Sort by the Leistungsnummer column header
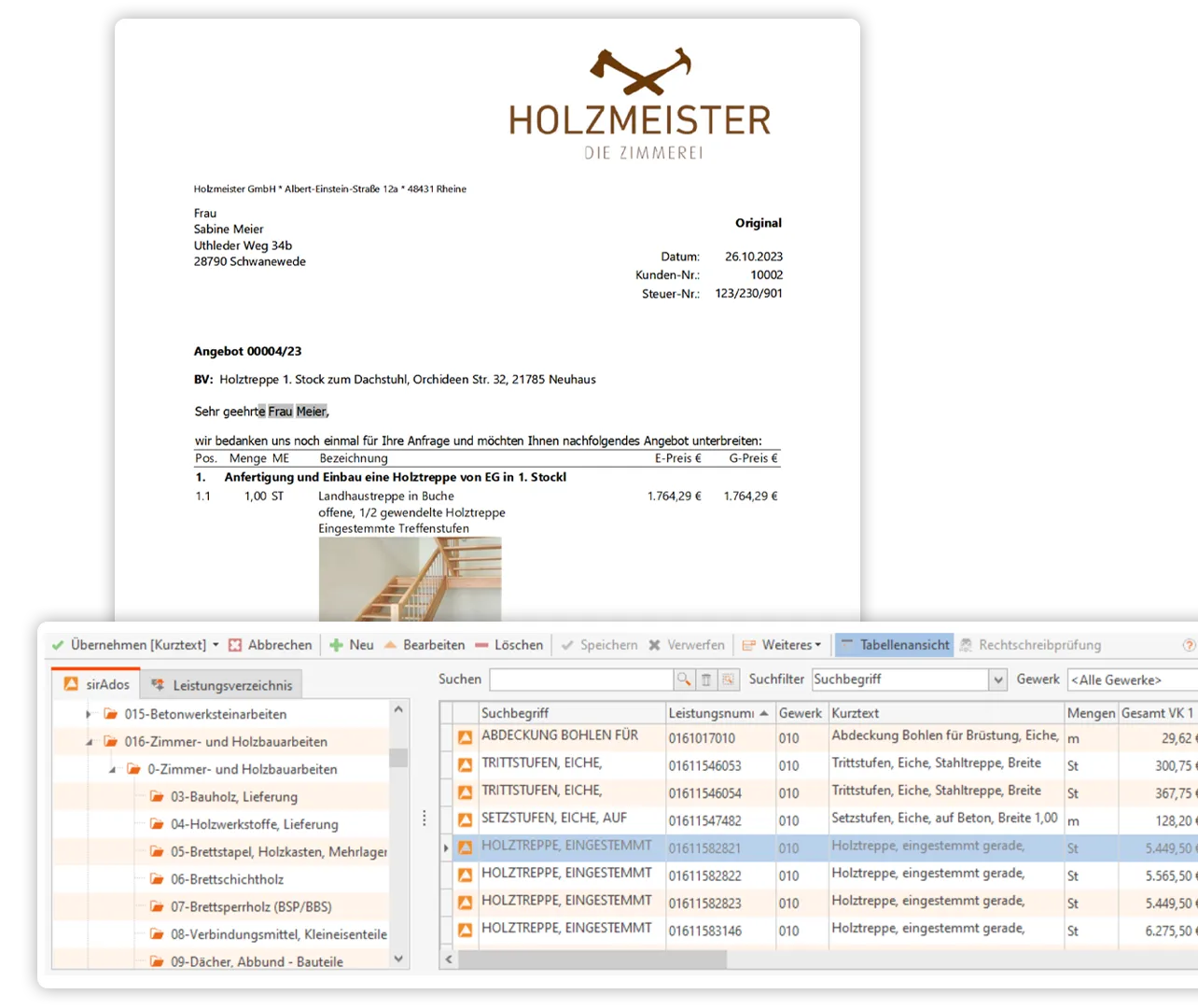Viewport: 1198px width, 1008px height. click(711, 713)
